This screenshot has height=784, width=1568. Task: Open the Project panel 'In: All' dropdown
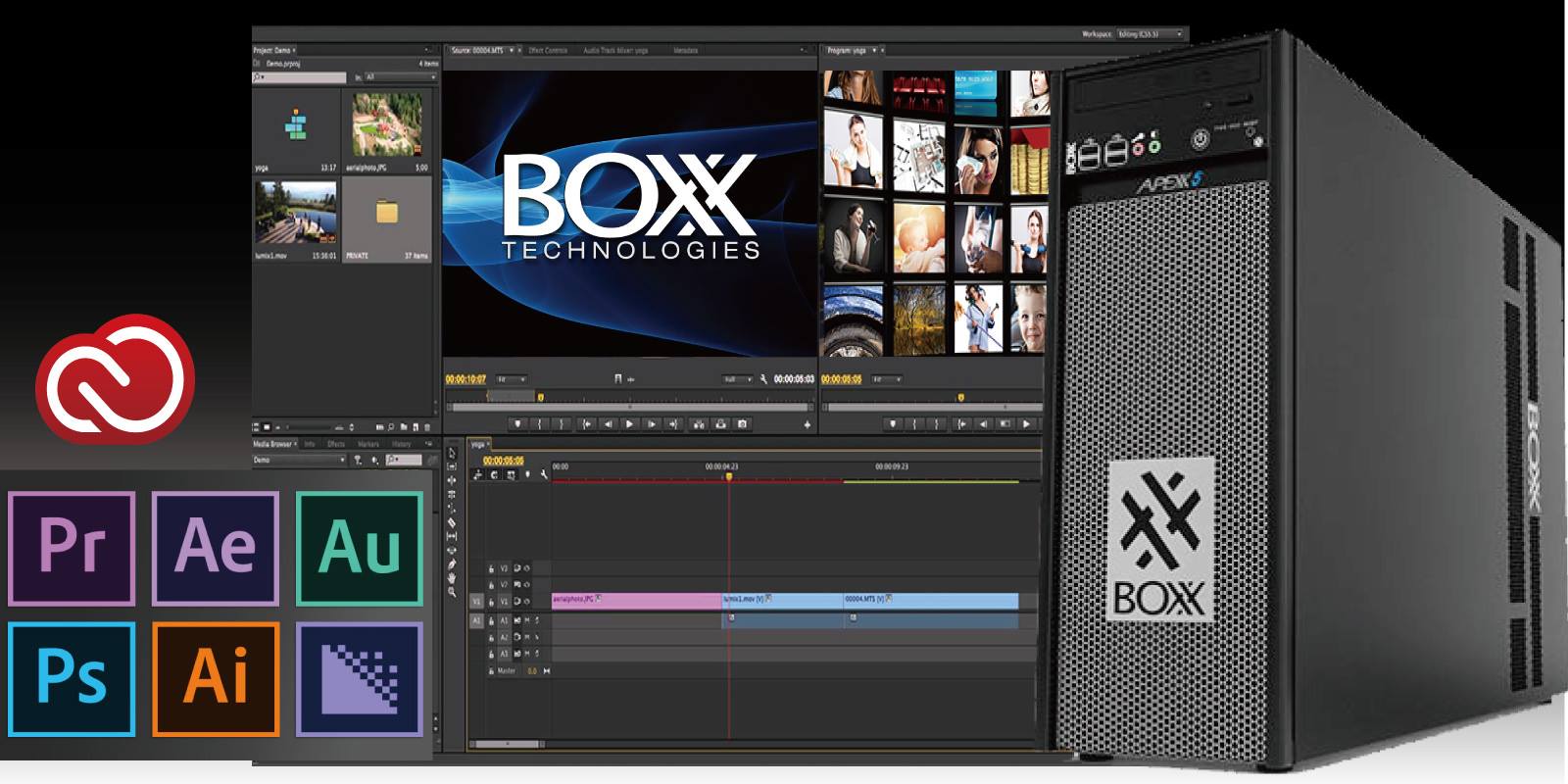pos(401,76)
